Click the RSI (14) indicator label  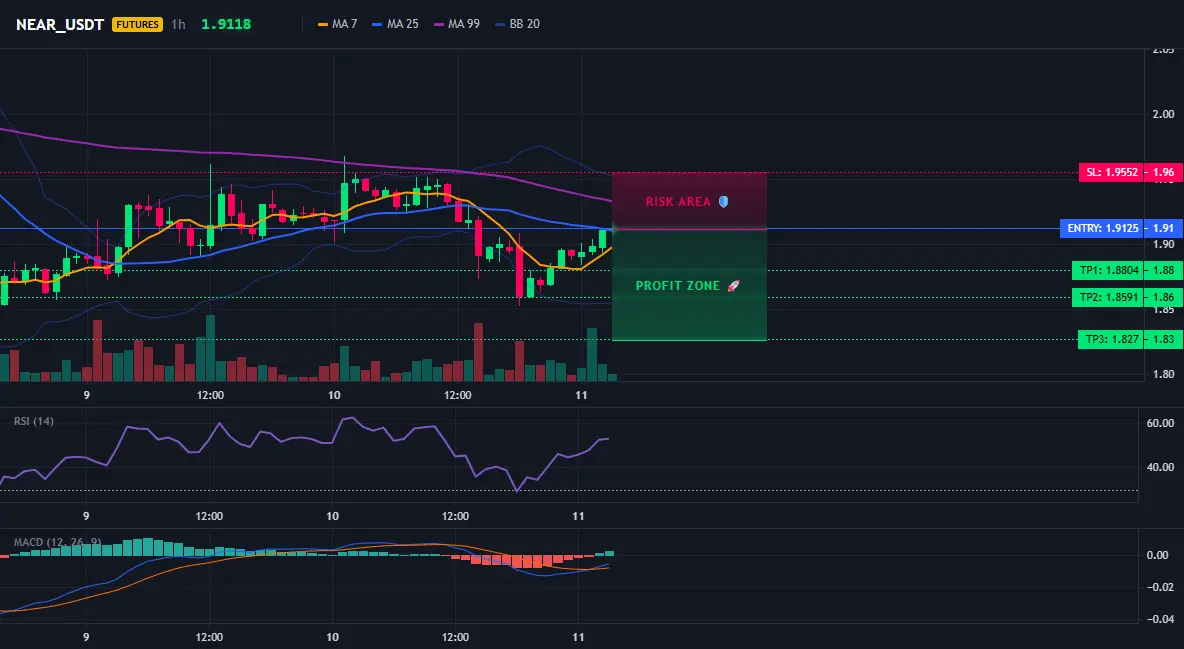point(34,421)
